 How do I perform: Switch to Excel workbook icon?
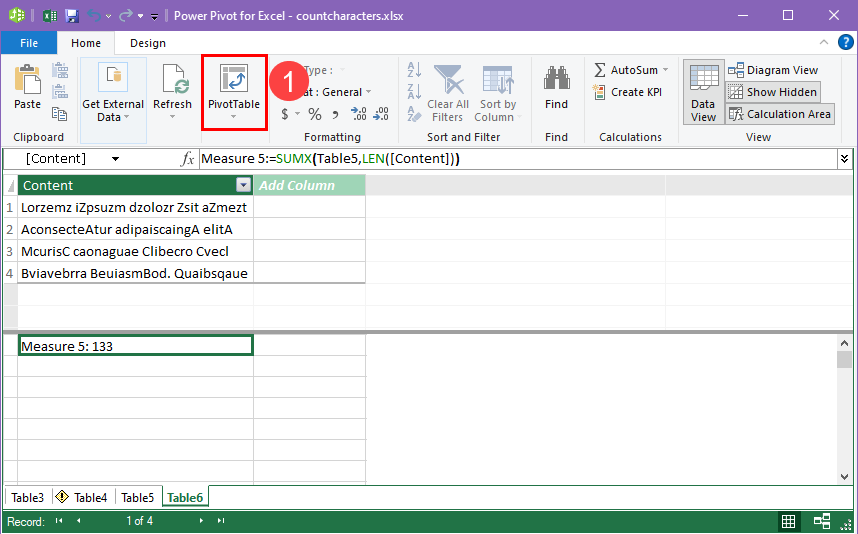pyautogui.click(x=50, y=16)
